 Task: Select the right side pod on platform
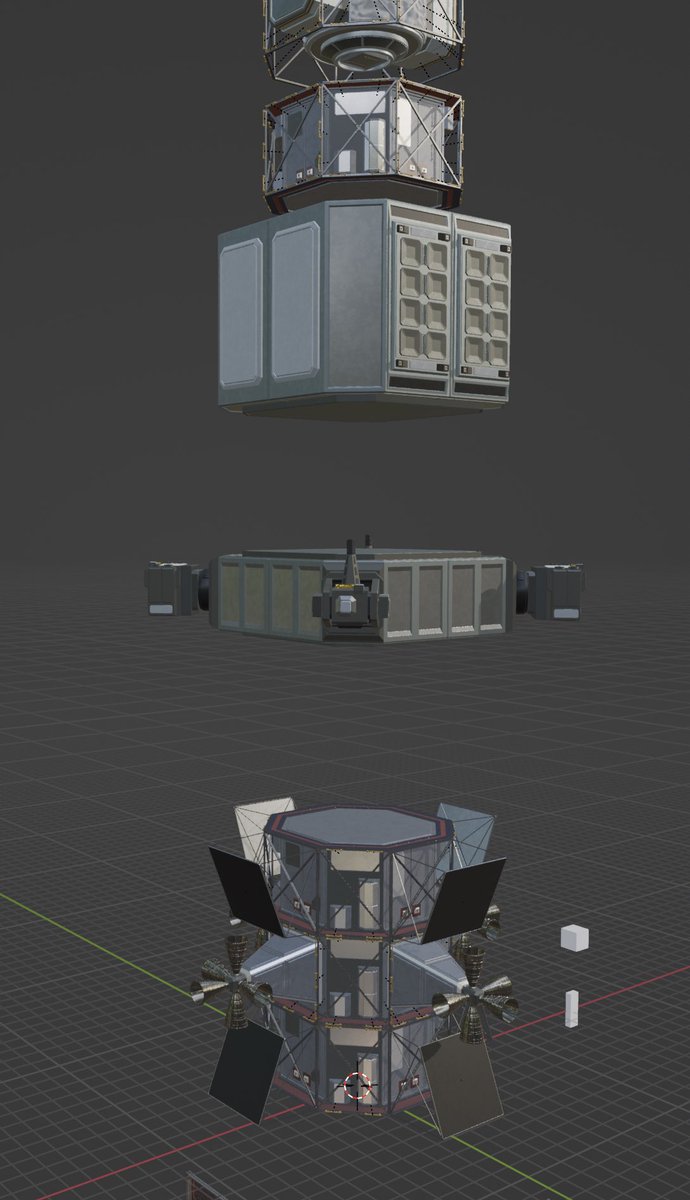click(x=553, y=590)
